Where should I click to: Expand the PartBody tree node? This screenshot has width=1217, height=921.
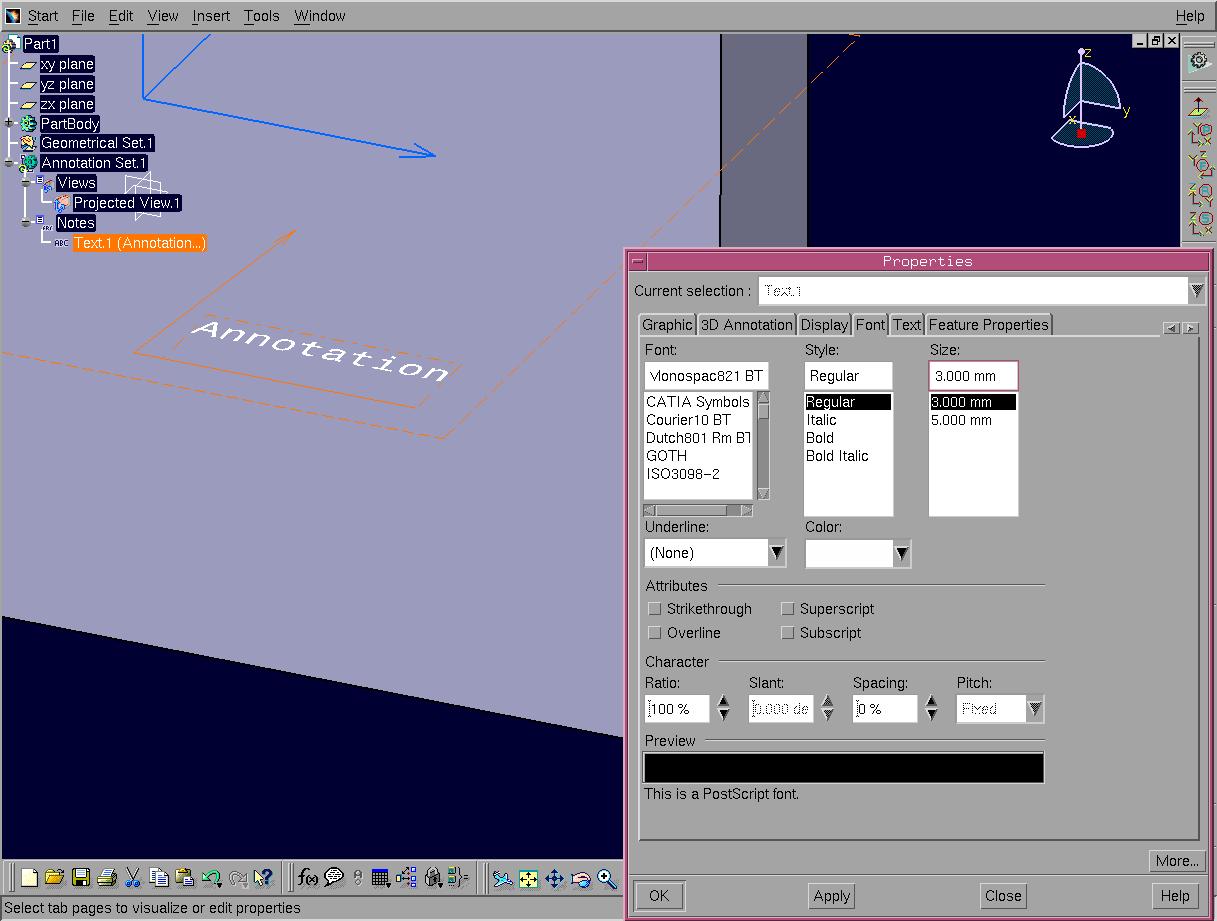coord(10,123)
